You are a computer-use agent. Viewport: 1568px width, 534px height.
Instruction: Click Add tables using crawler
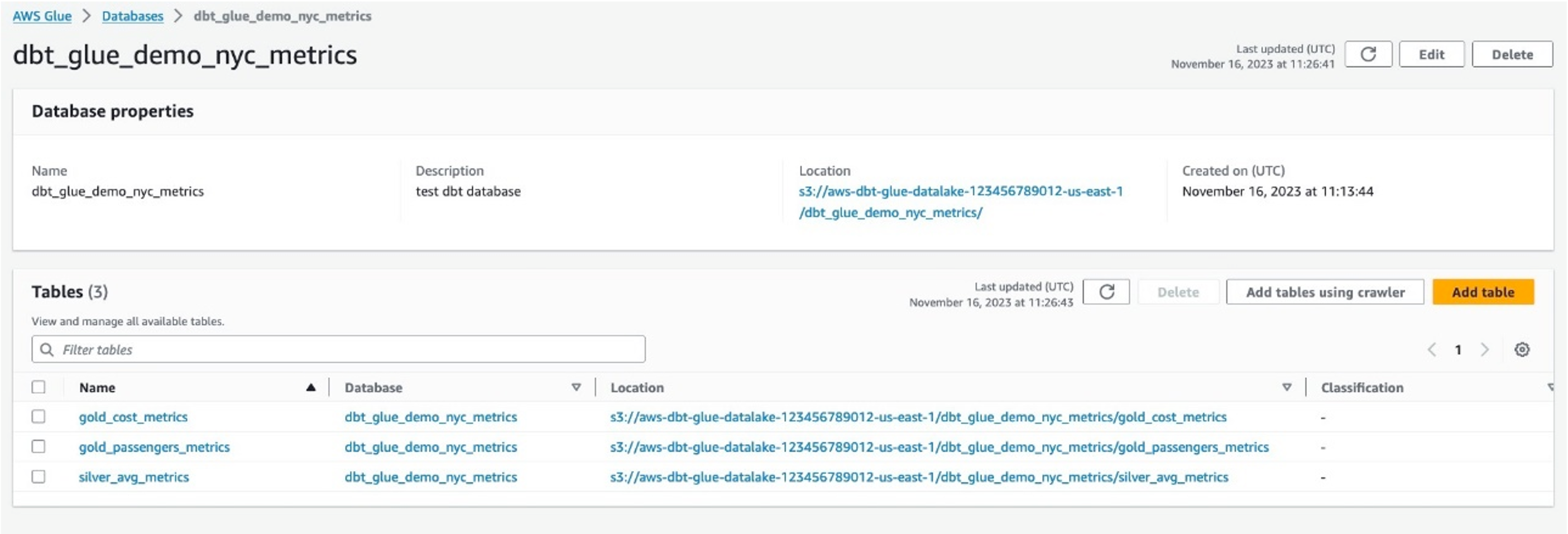1325,292
